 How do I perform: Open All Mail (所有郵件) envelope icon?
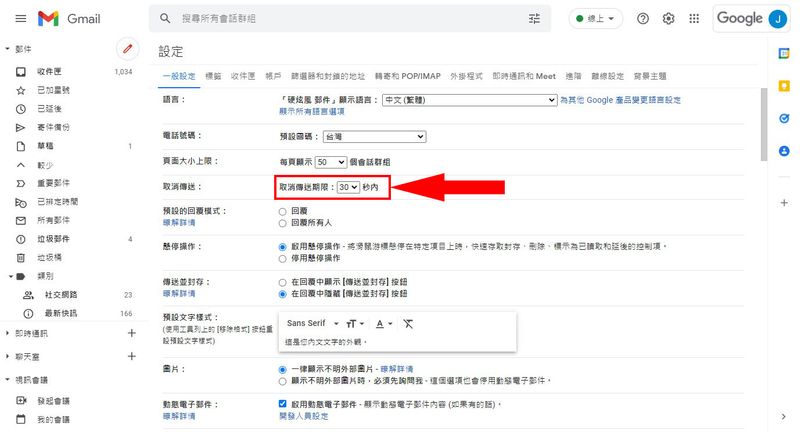point(21,220)
